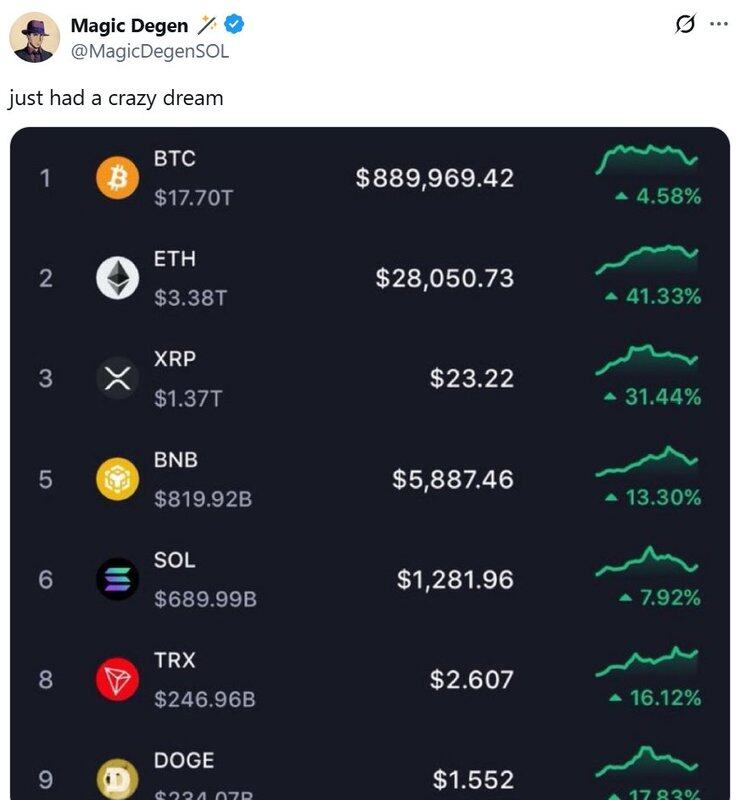
Task: Click the XRP coin icon
Action: point(117,378)
